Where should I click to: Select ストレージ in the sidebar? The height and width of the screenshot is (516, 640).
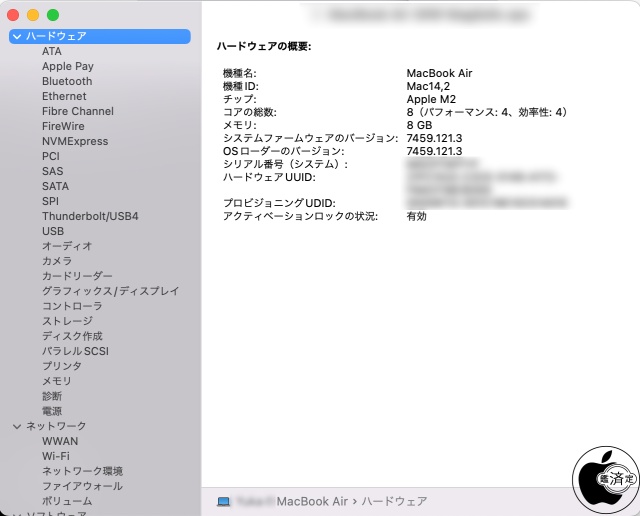pyautogui.click(x=67, y=321)
